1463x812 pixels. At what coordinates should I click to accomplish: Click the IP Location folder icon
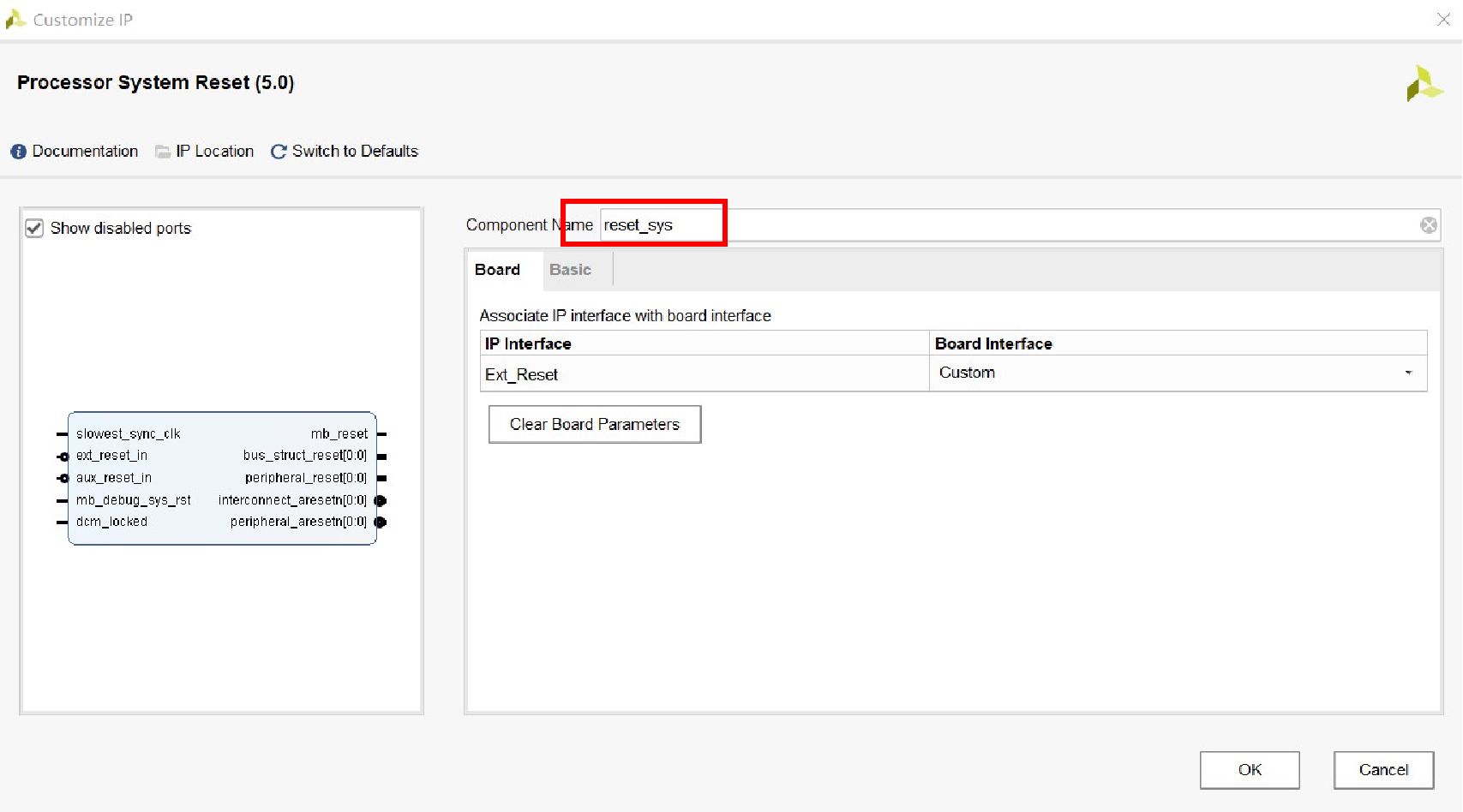tap(163, 152)
